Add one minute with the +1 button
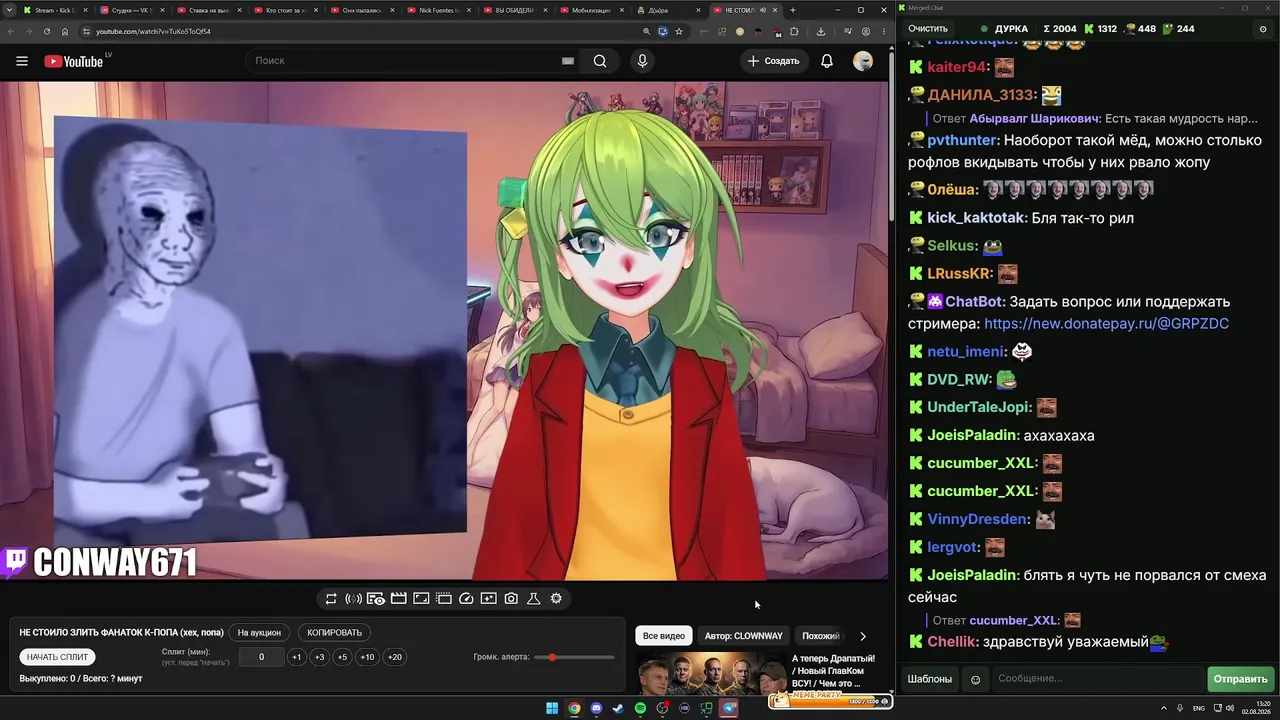This screenshot has width=1280, height=720. (x=296, y=657)
